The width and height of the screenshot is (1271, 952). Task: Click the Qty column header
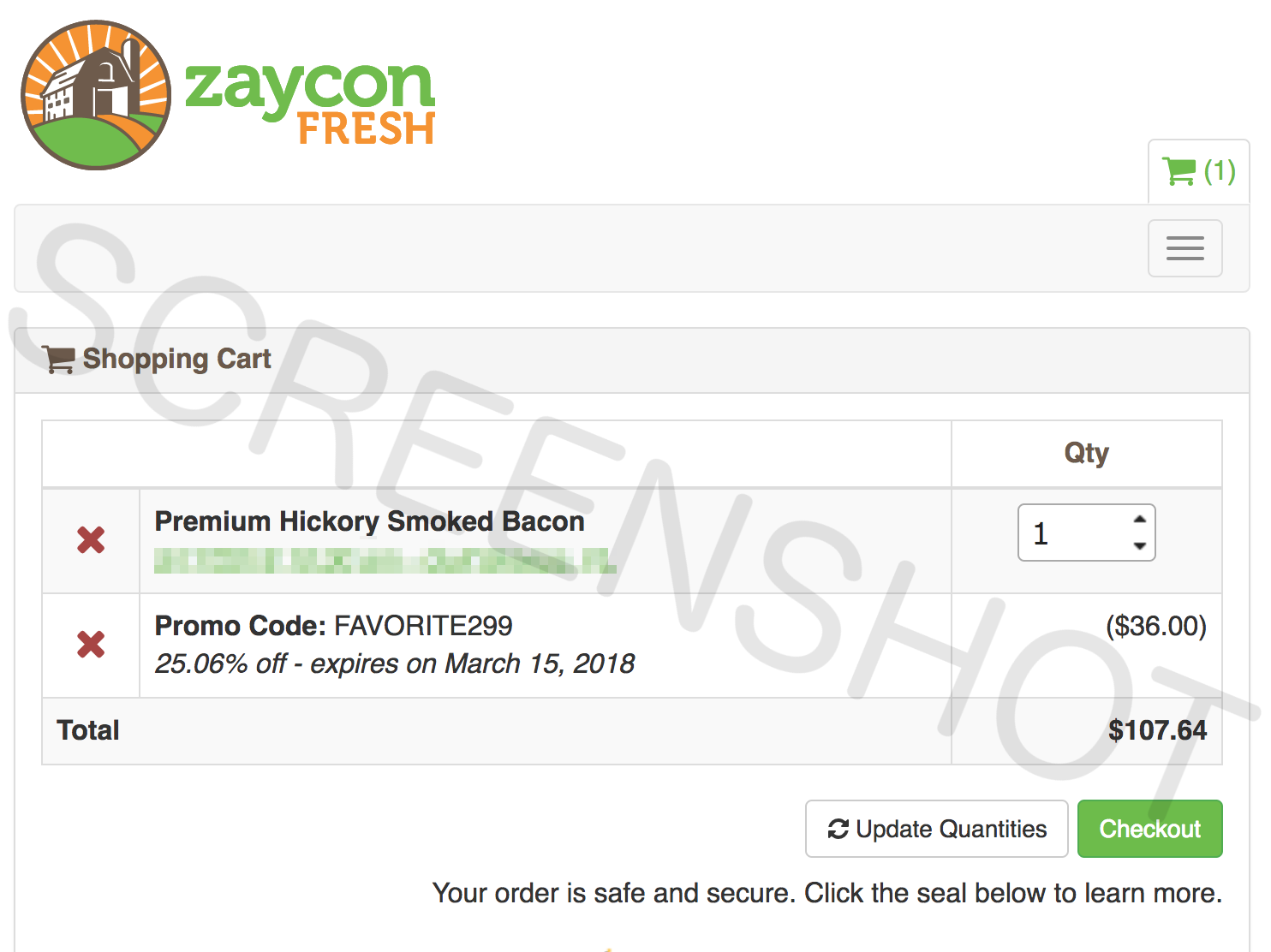point(1086,453)
